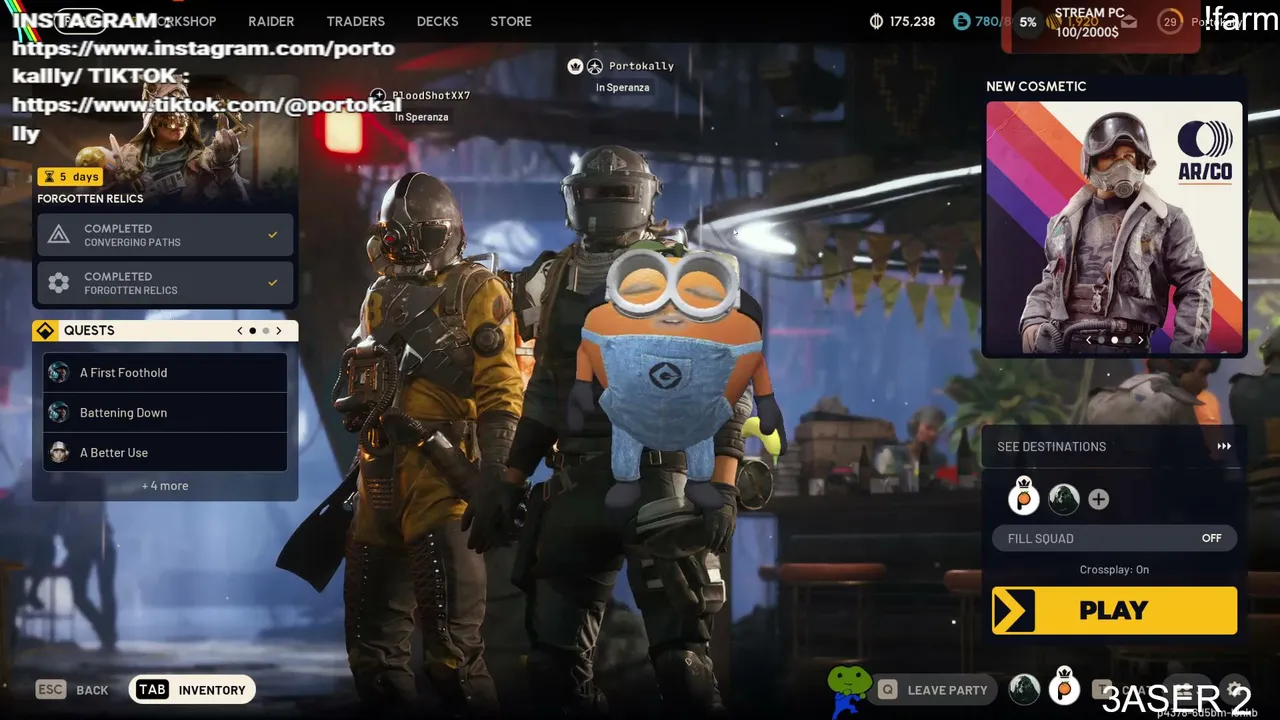The height and width of the screenshot is (720, 1280).
Task: Add a squad member with the plus icon
Action: coord(1098,499)
